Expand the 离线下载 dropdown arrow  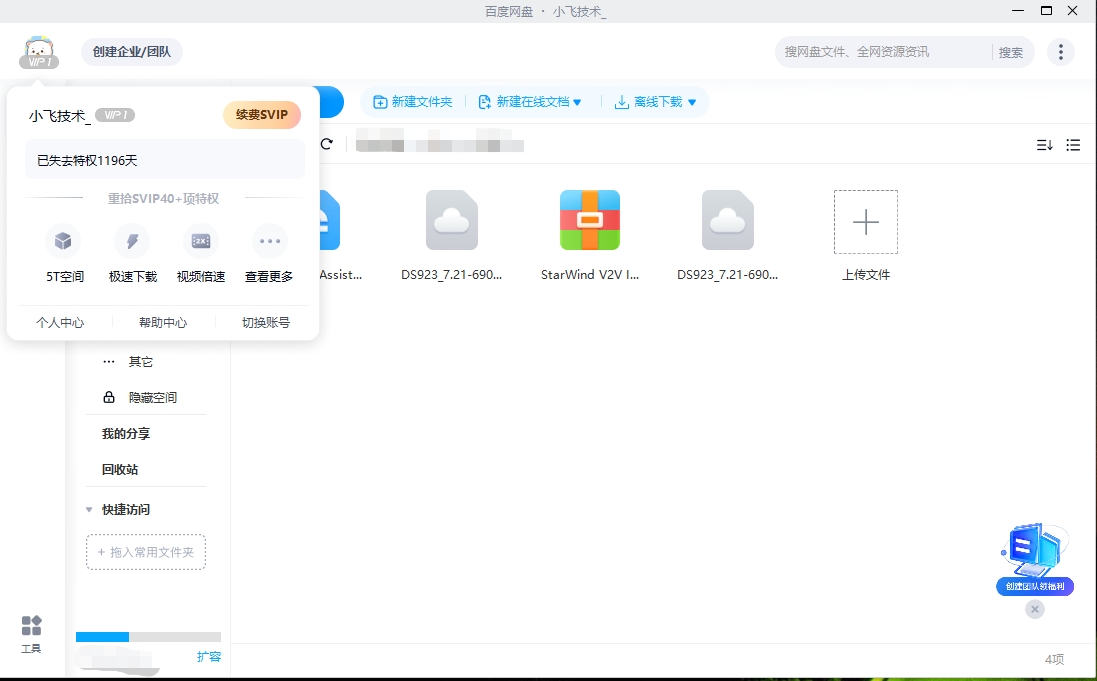692,102
